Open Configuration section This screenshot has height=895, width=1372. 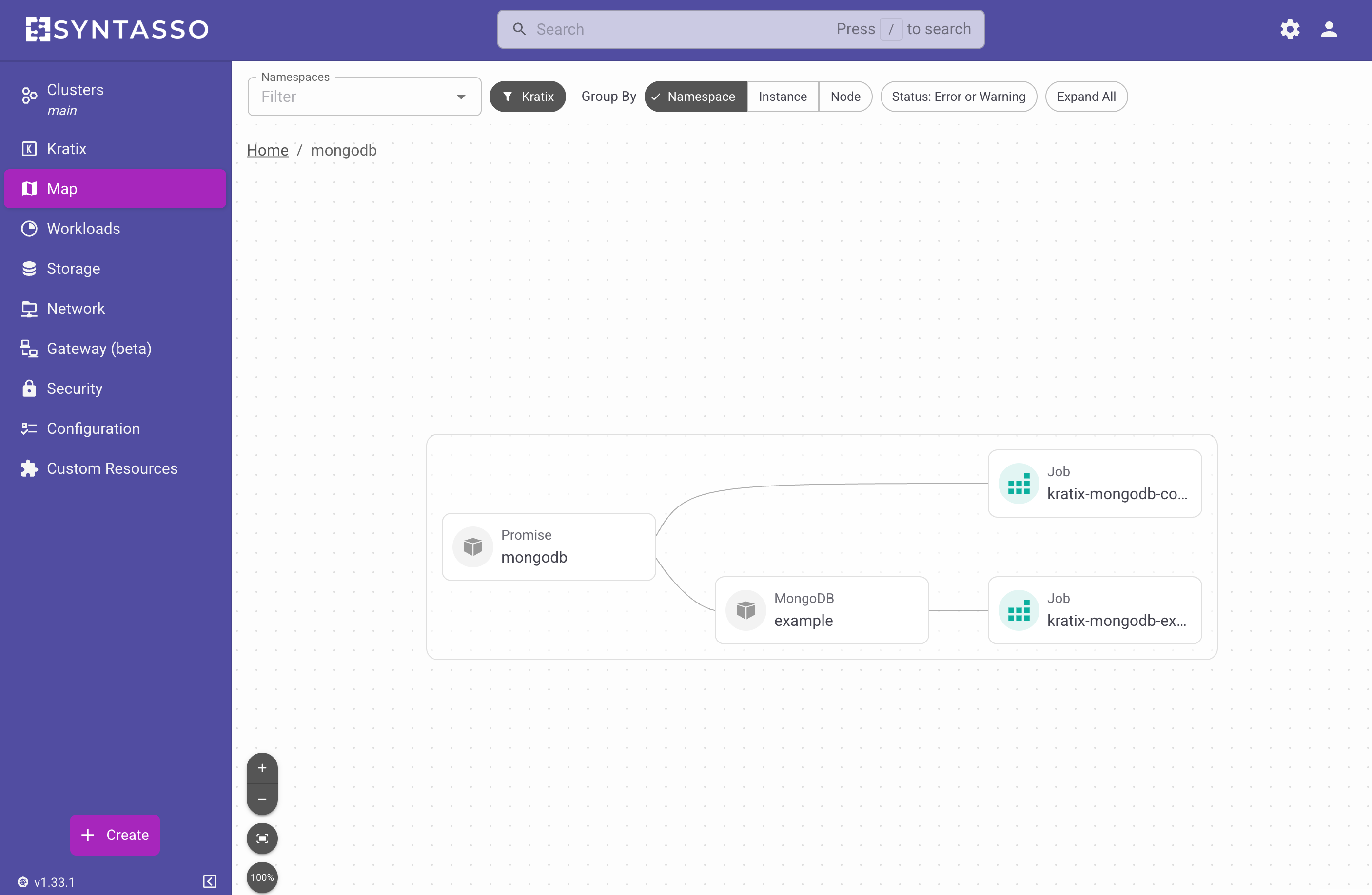(x=115, y=429)
